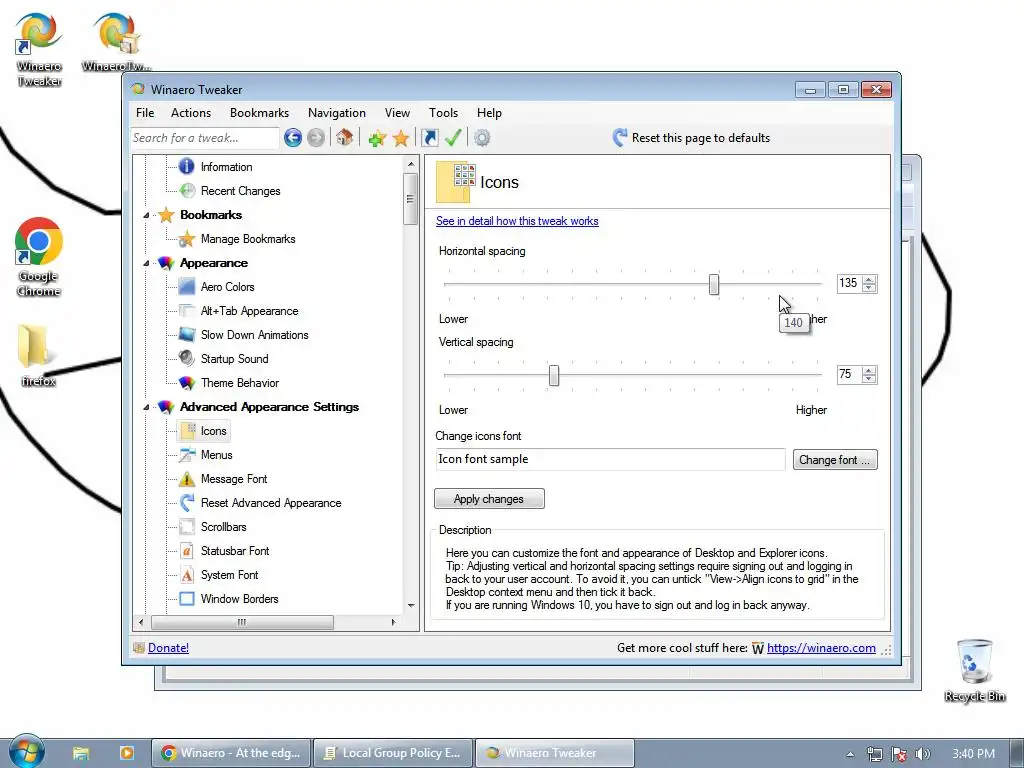Collapse the Bookmarks tree section

pyautogui.click(x=146, y=216)
